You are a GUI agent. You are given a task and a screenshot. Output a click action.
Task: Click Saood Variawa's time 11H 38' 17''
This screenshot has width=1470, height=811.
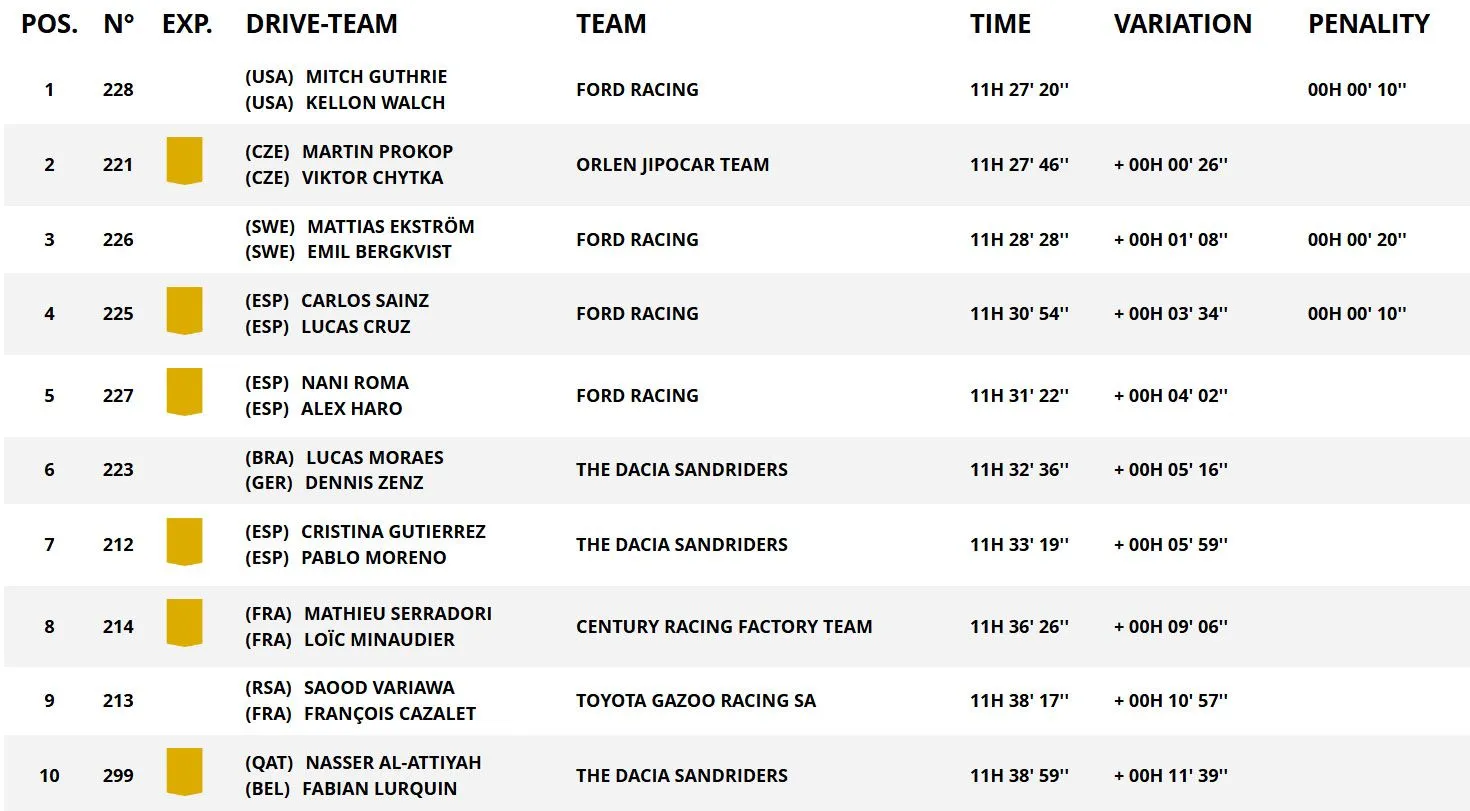coord(1019,701)
